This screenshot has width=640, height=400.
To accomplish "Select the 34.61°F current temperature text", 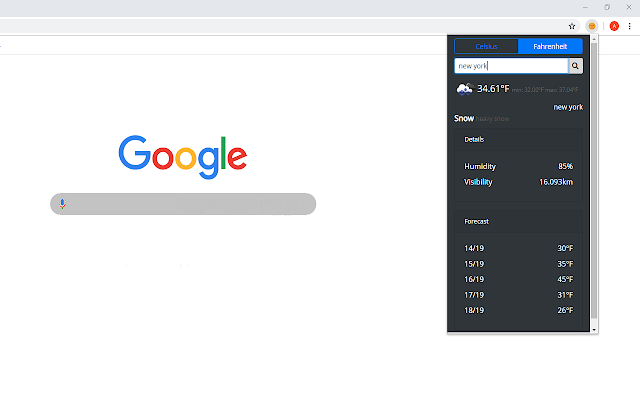I will (x=493, y=89).
